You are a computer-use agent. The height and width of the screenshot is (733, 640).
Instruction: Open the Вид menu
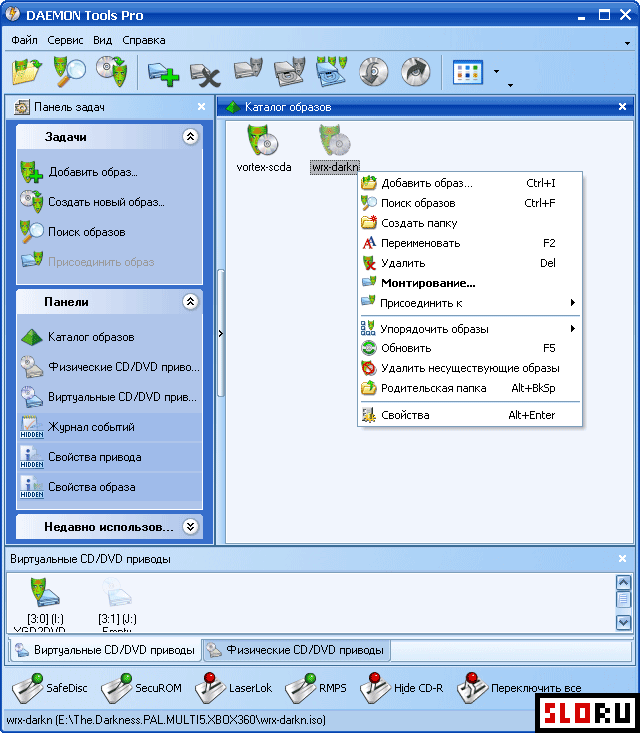point(102,40)
